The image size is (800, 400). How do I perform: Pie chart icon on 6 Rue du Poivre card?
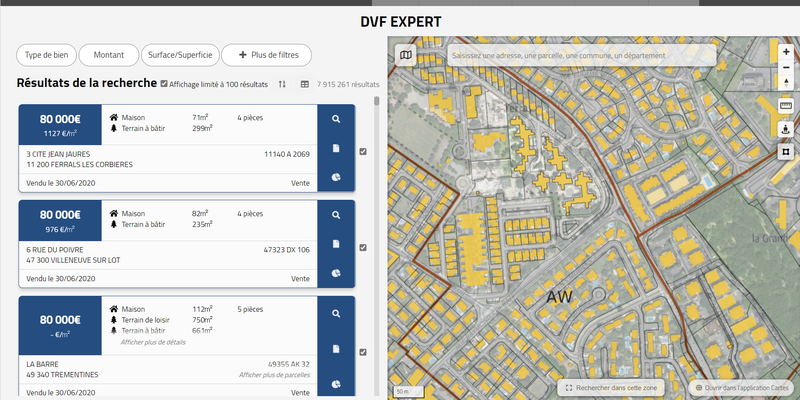click(x=336, y=273)
